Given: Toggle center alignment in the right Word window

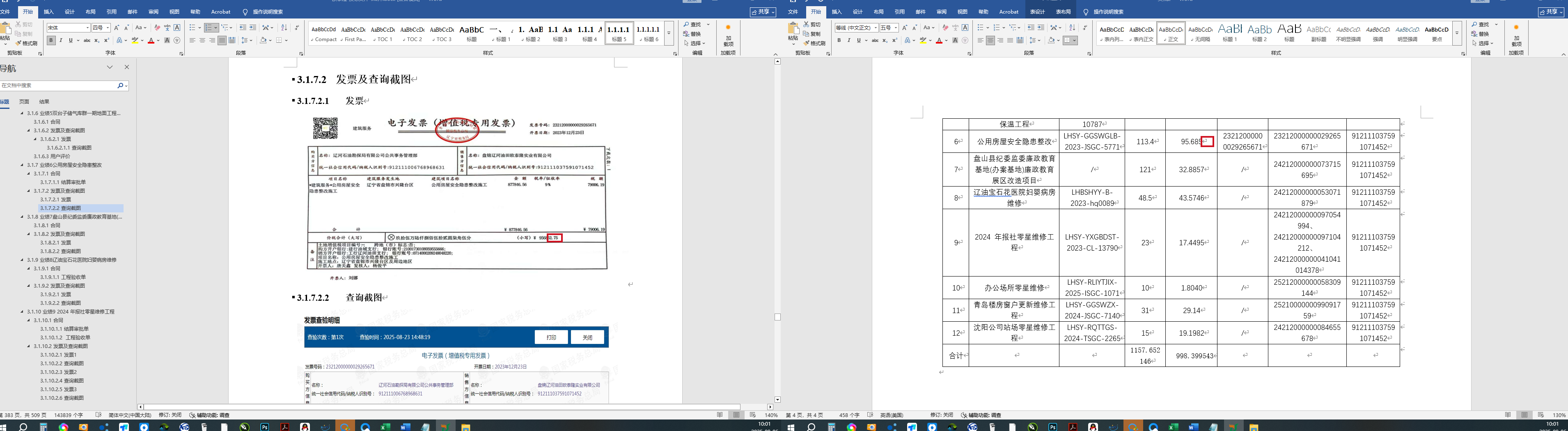Looking at the screenshot, I should (990, 40).
